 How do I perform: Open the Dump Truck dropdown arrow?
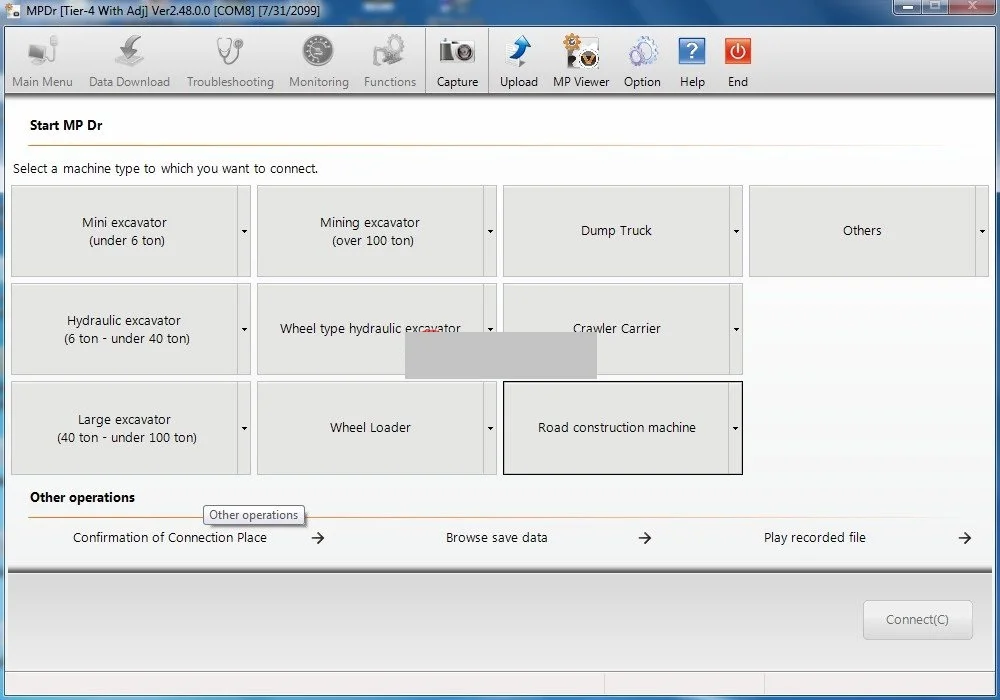click(735, 231)
